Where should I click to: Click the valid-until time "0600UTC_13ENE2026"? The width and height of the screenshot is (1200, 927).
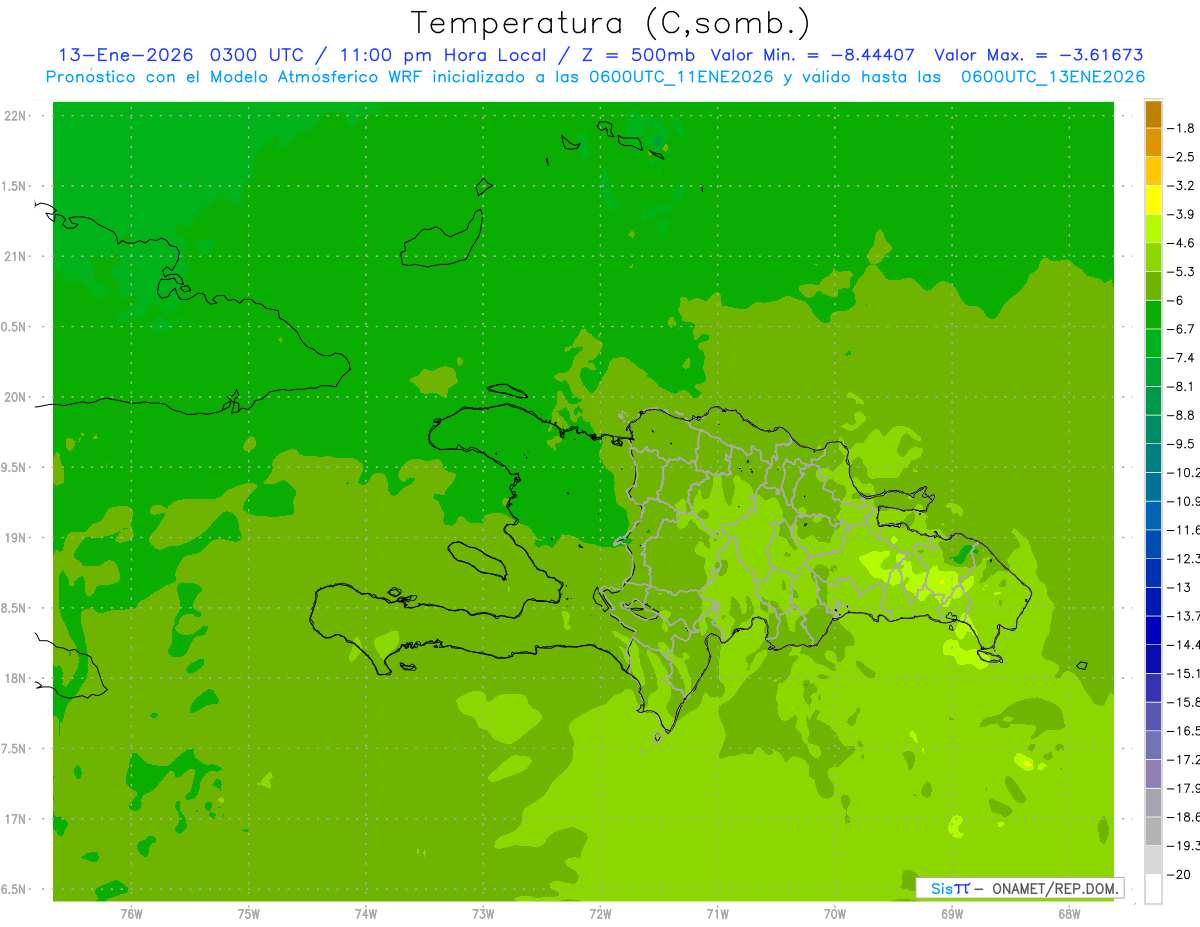[1052, 77]
